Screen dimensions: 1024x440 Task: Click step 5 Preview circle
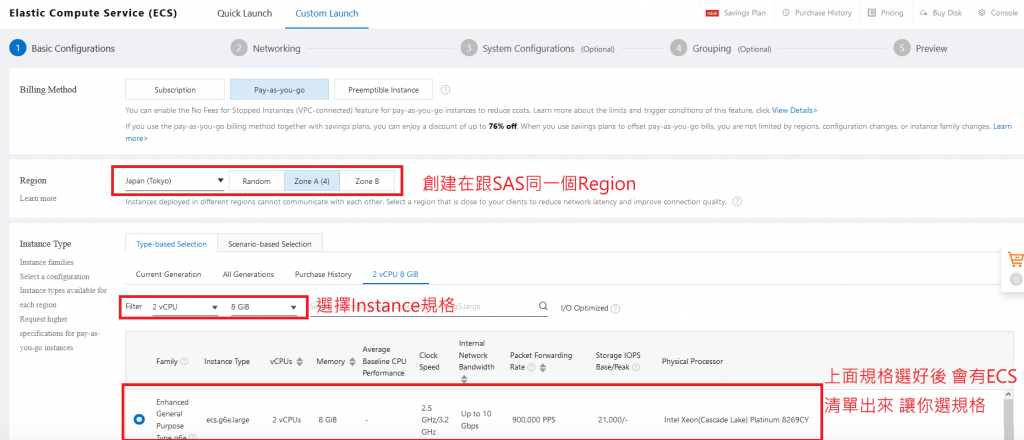coord(902,48)
